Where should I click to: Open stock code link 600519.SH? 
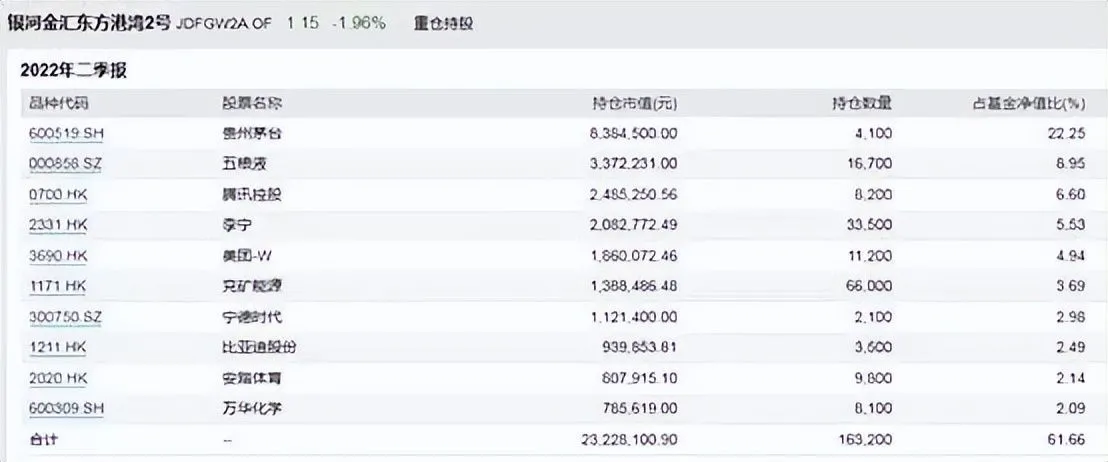click(68, 134)
